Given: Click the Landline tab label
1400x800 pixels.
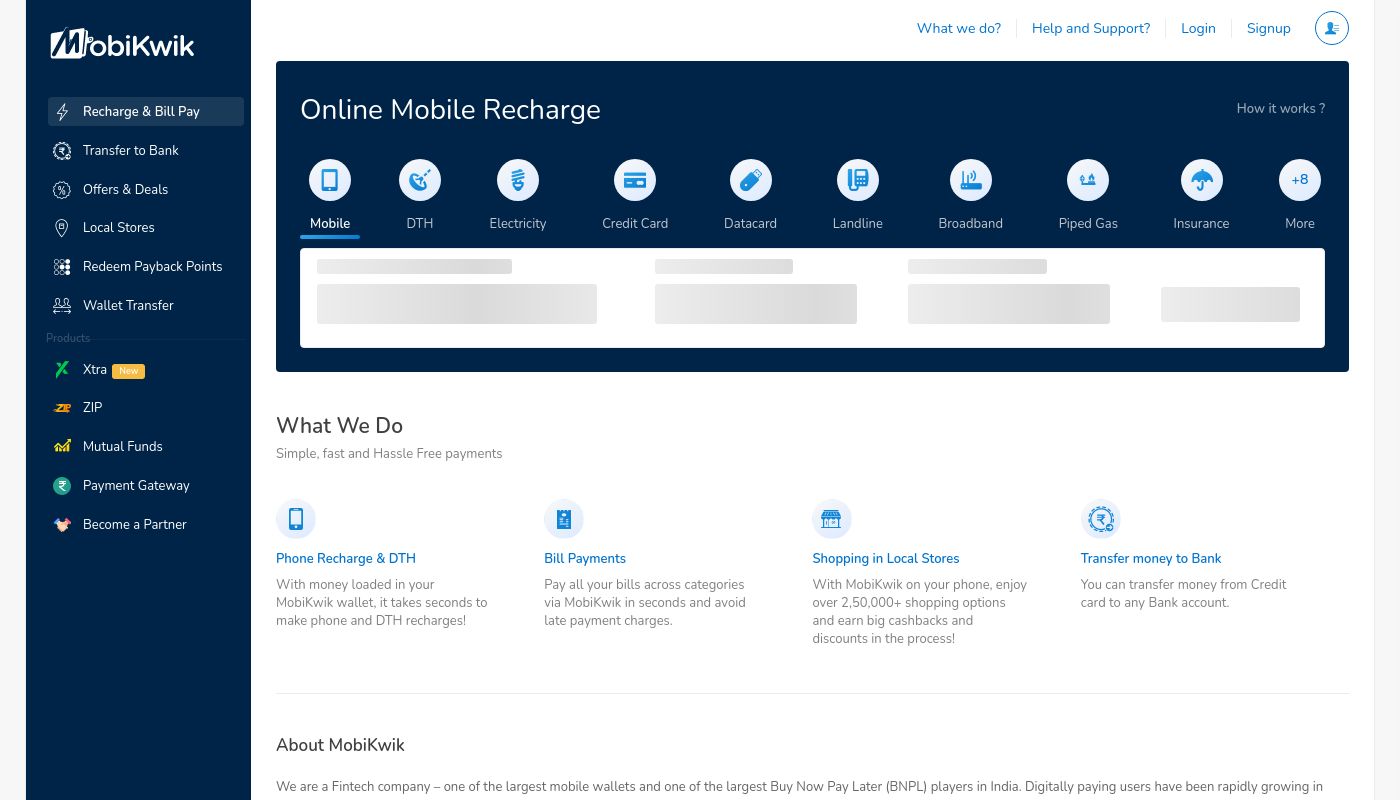Looking at the screenshot, I should click(x=858, y=224).
